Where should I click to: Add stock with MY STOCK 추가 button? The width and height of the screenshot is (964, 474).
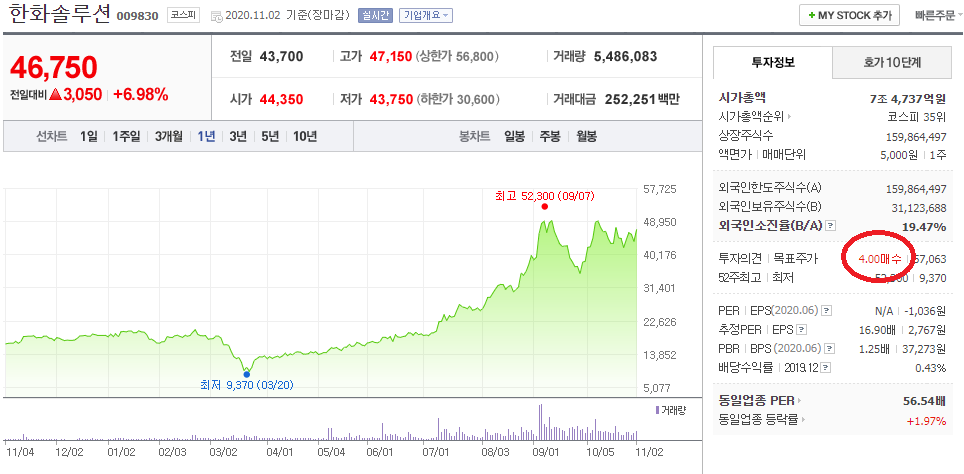(x=850, y=15)
